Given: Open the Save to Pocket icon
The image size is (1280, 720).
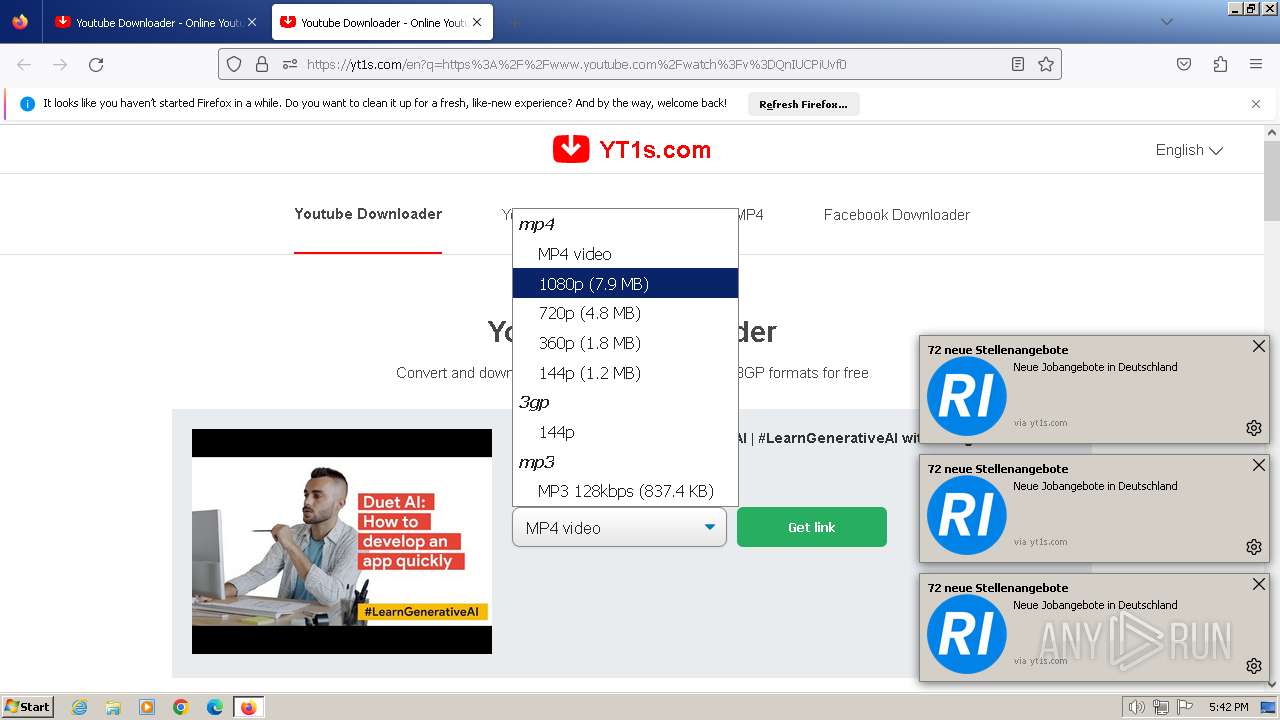Looking at the screenshot, I should pyautogui.click(x=1184, y=64).
